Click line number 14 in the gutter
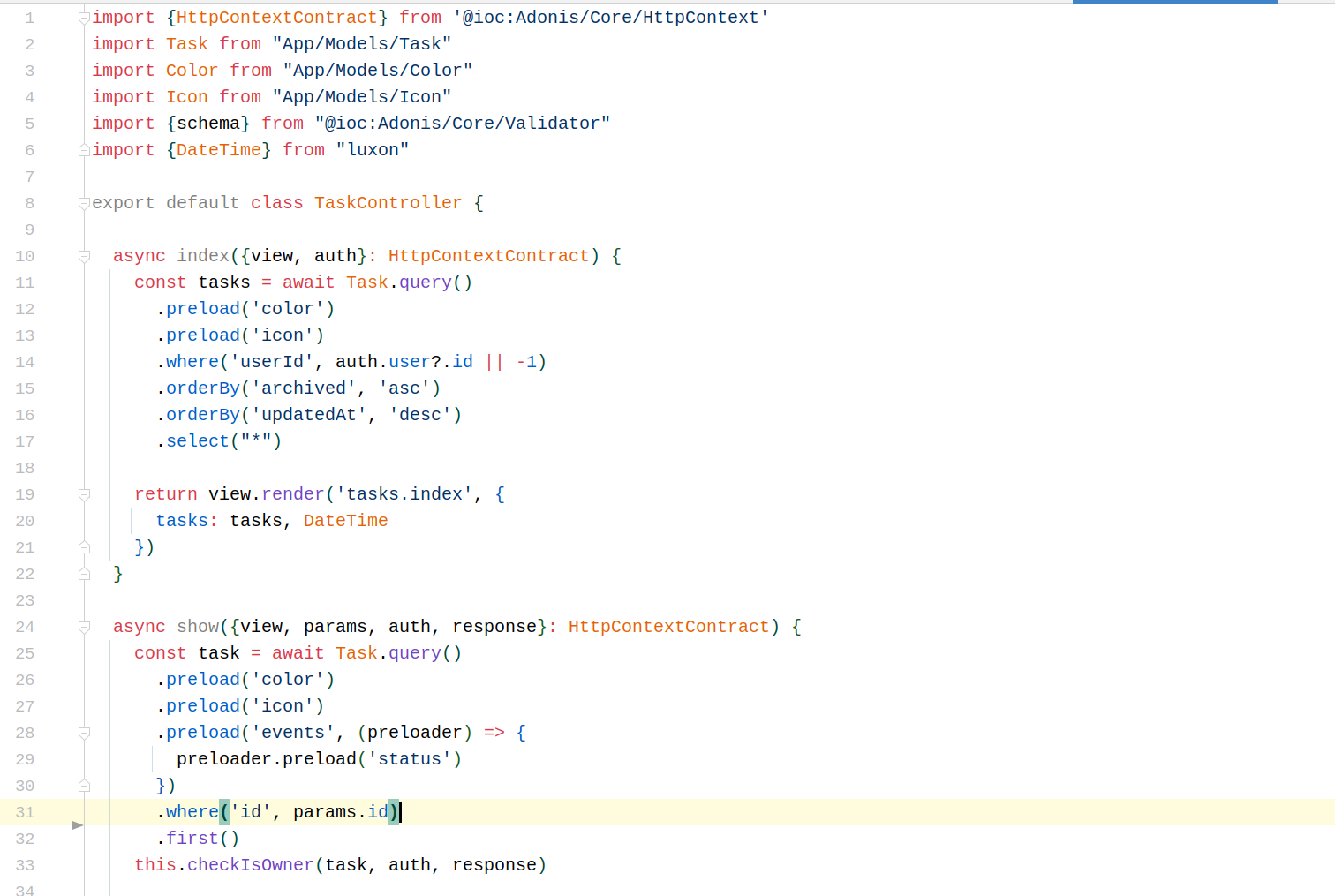Screen dimensions: 1335x896 25,362
